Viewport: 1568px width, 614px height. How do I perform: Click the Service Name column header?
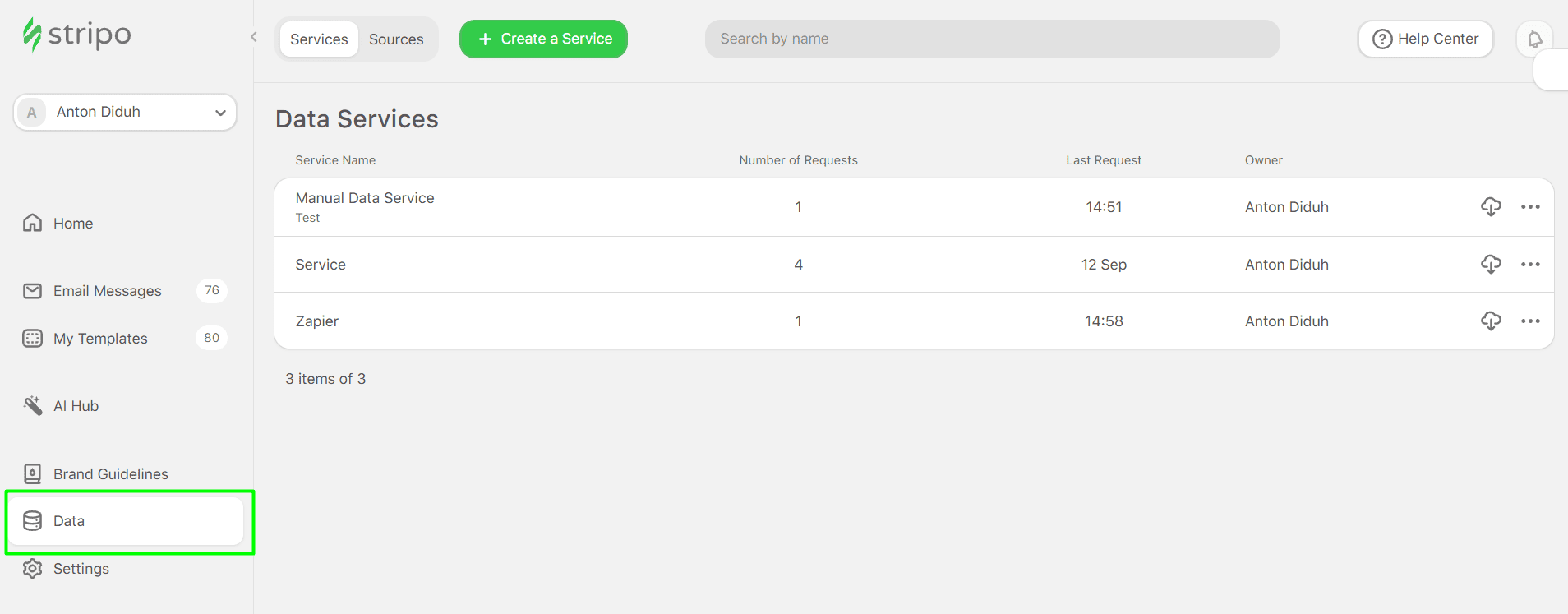(335, 160)
